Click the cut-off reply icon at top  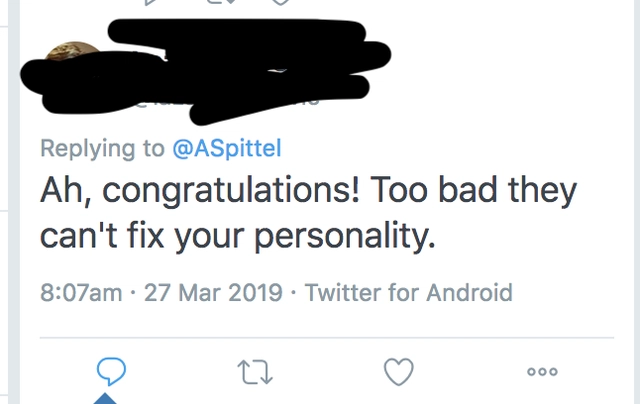tap(151, 2)
